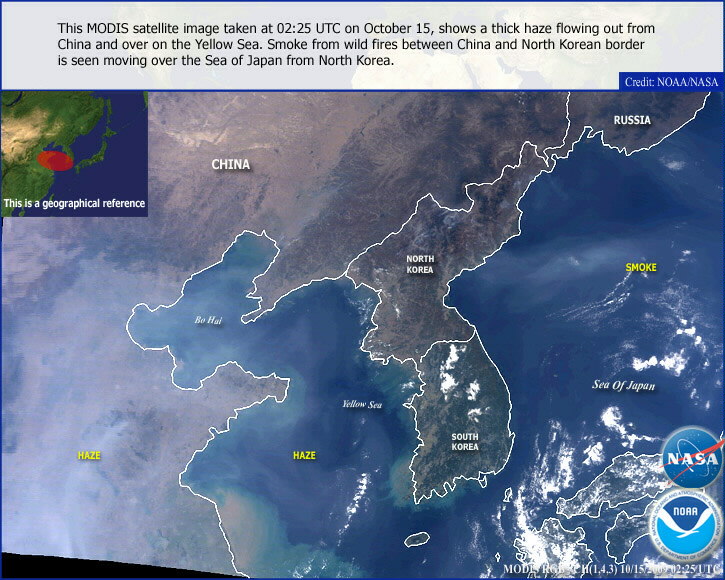Select the yellow SMOKE annotation
This screenshot has height=580, width=725.
click(x=641, y=268)
